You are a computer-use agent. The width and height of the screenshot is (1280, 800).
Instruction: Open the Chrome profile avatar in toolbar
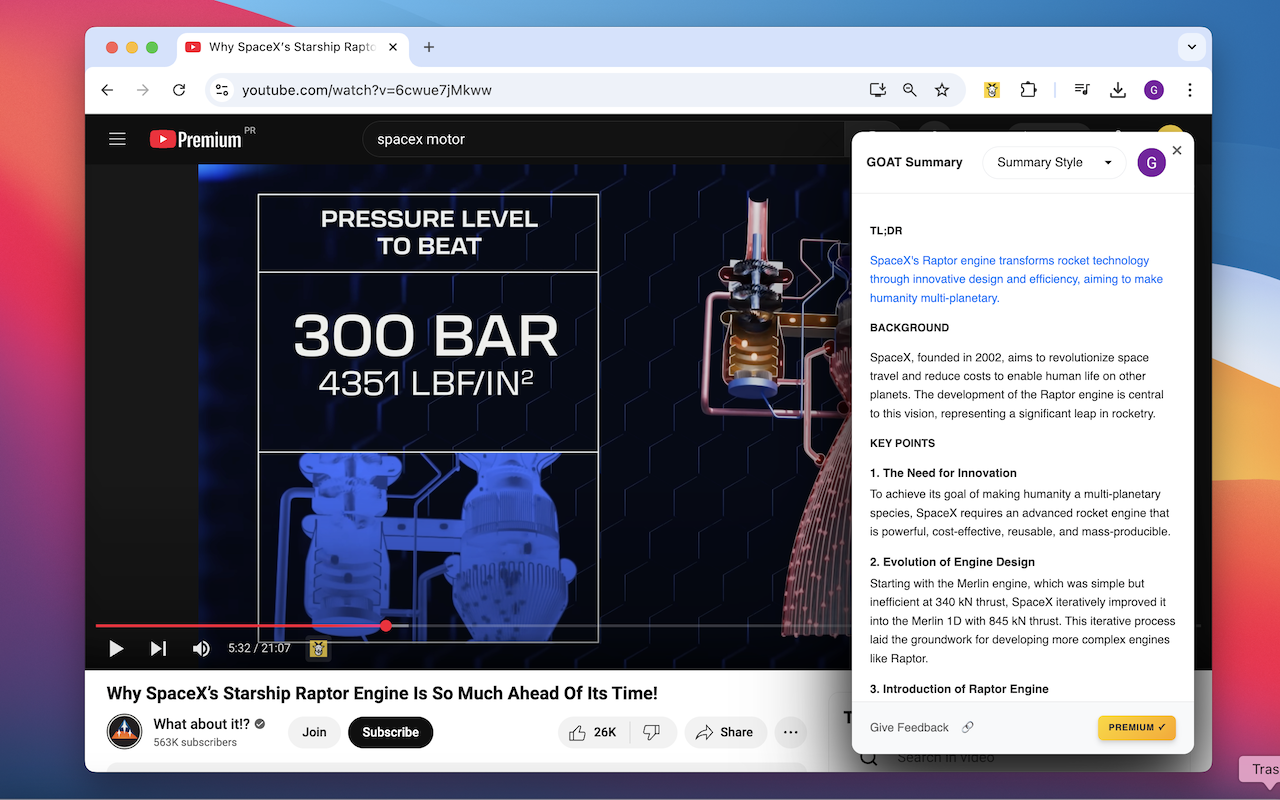coord(1154,90)
